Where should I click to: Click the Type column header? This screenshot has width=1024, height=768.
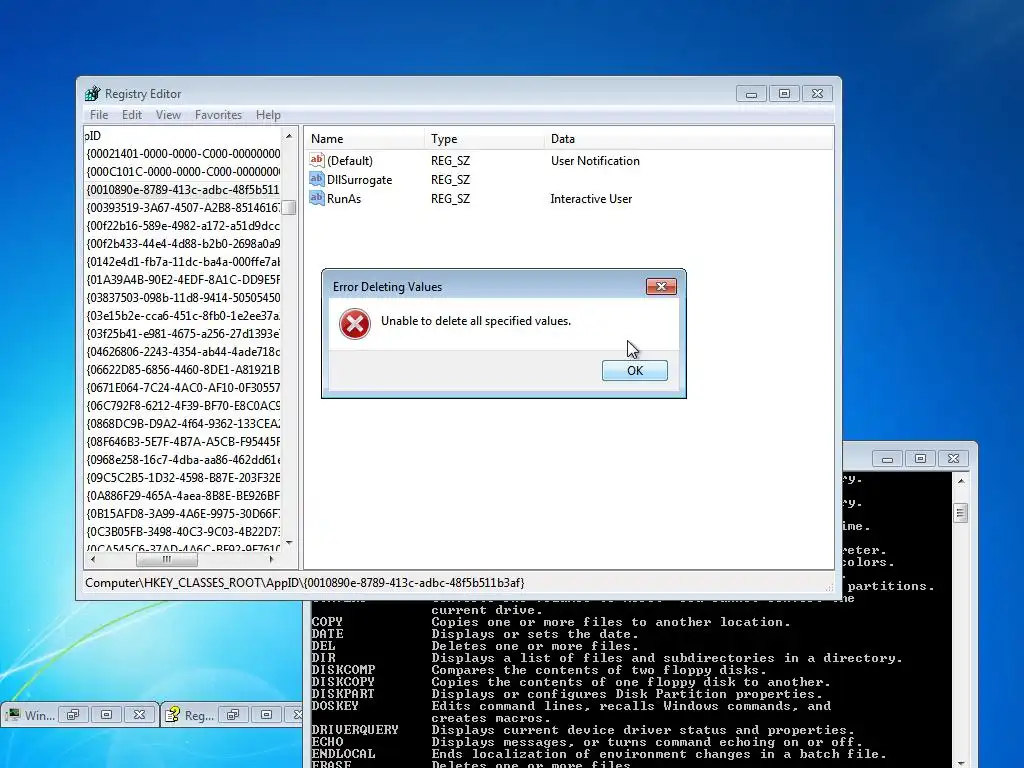[x=484, y=139]
